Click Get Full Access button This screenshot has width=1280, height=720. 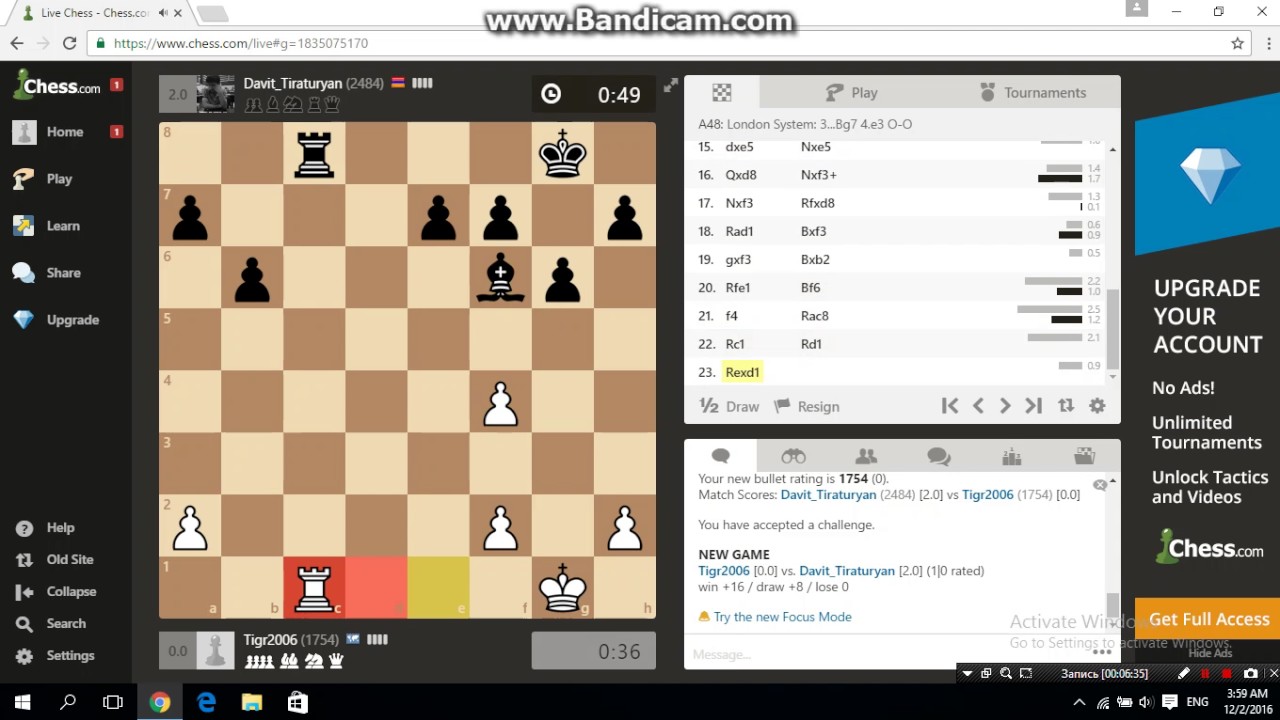pos(1209,619)
